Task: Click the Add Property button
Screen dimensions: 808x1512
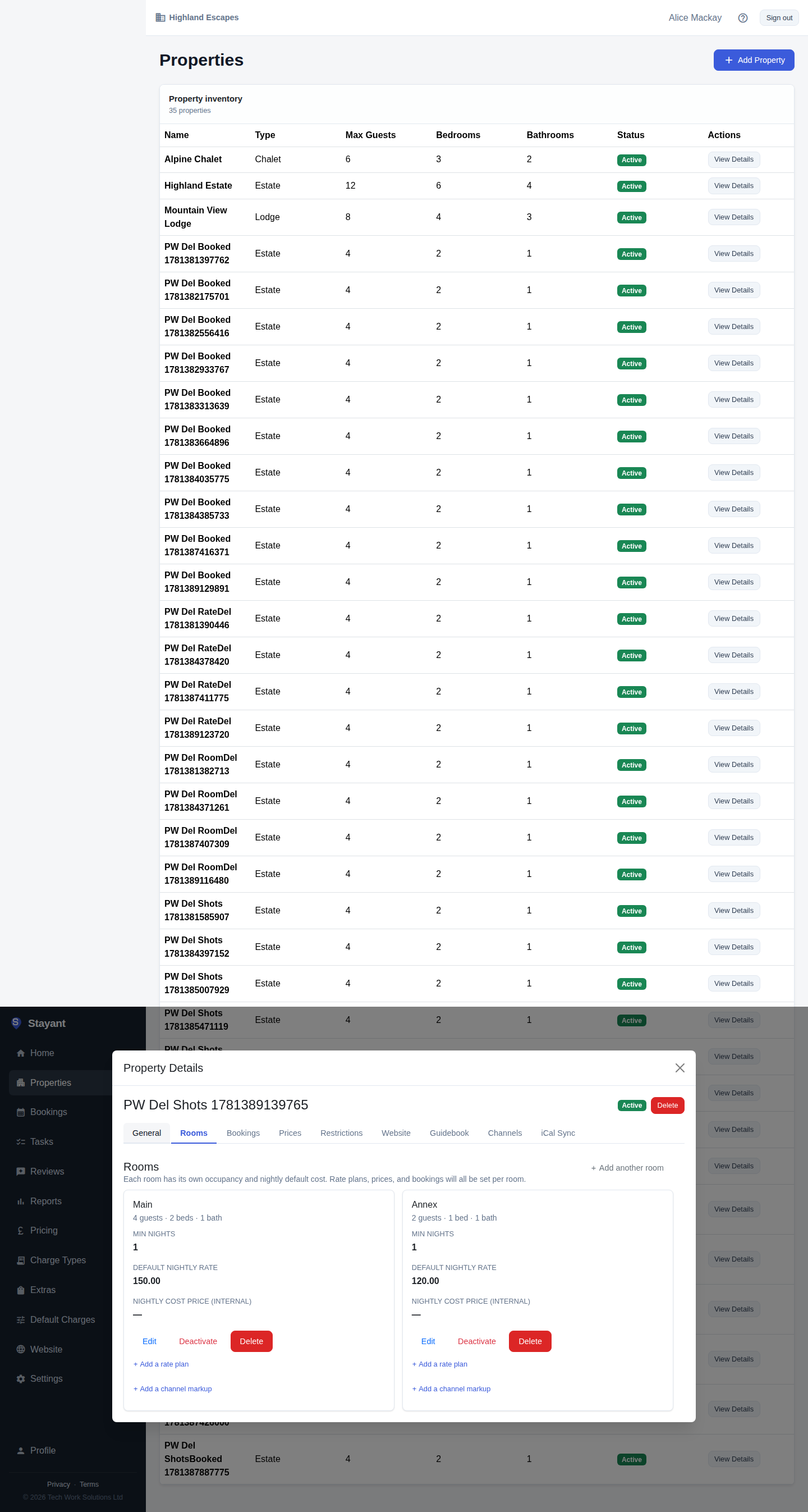Action: click(x=754, y=60)
